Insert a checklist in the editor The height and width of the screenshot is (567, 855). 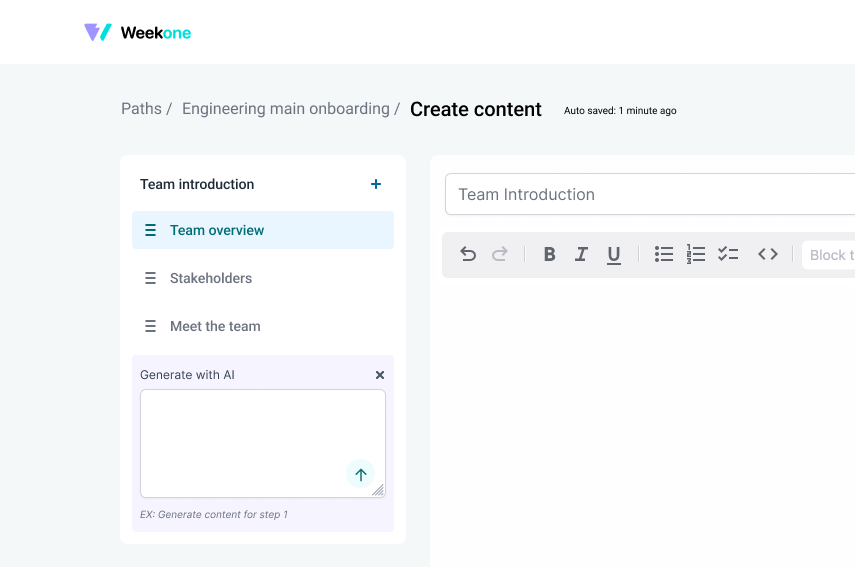click(x=728, y=254)
